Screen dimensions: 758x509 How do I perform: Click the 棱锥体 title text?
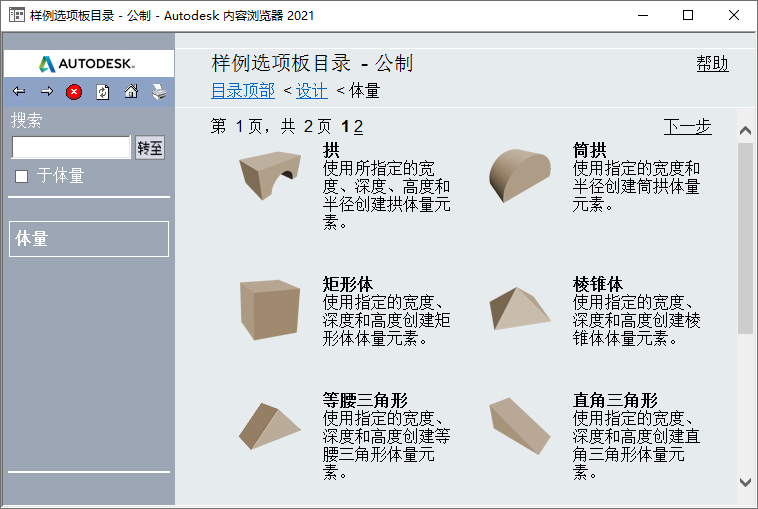coord(598,284)
